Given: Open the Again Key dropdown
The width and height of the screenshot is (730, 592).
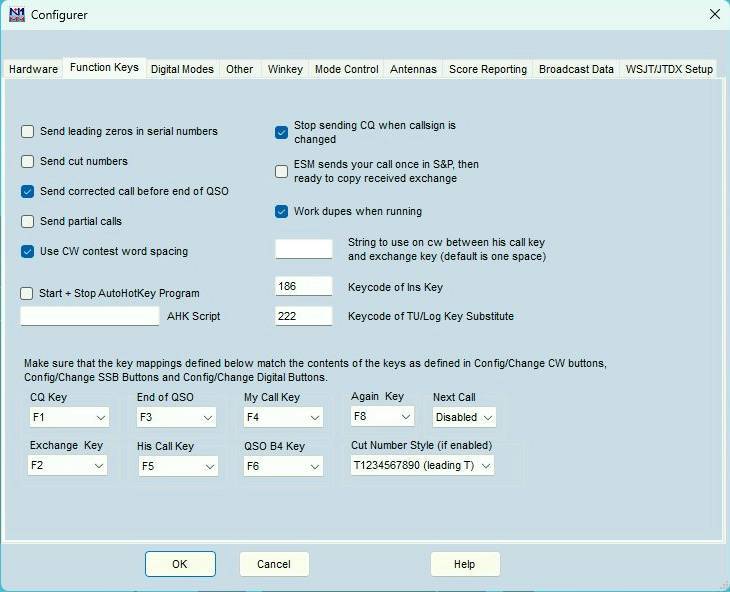Looking at the screenshot, I should tap(382, 417).
